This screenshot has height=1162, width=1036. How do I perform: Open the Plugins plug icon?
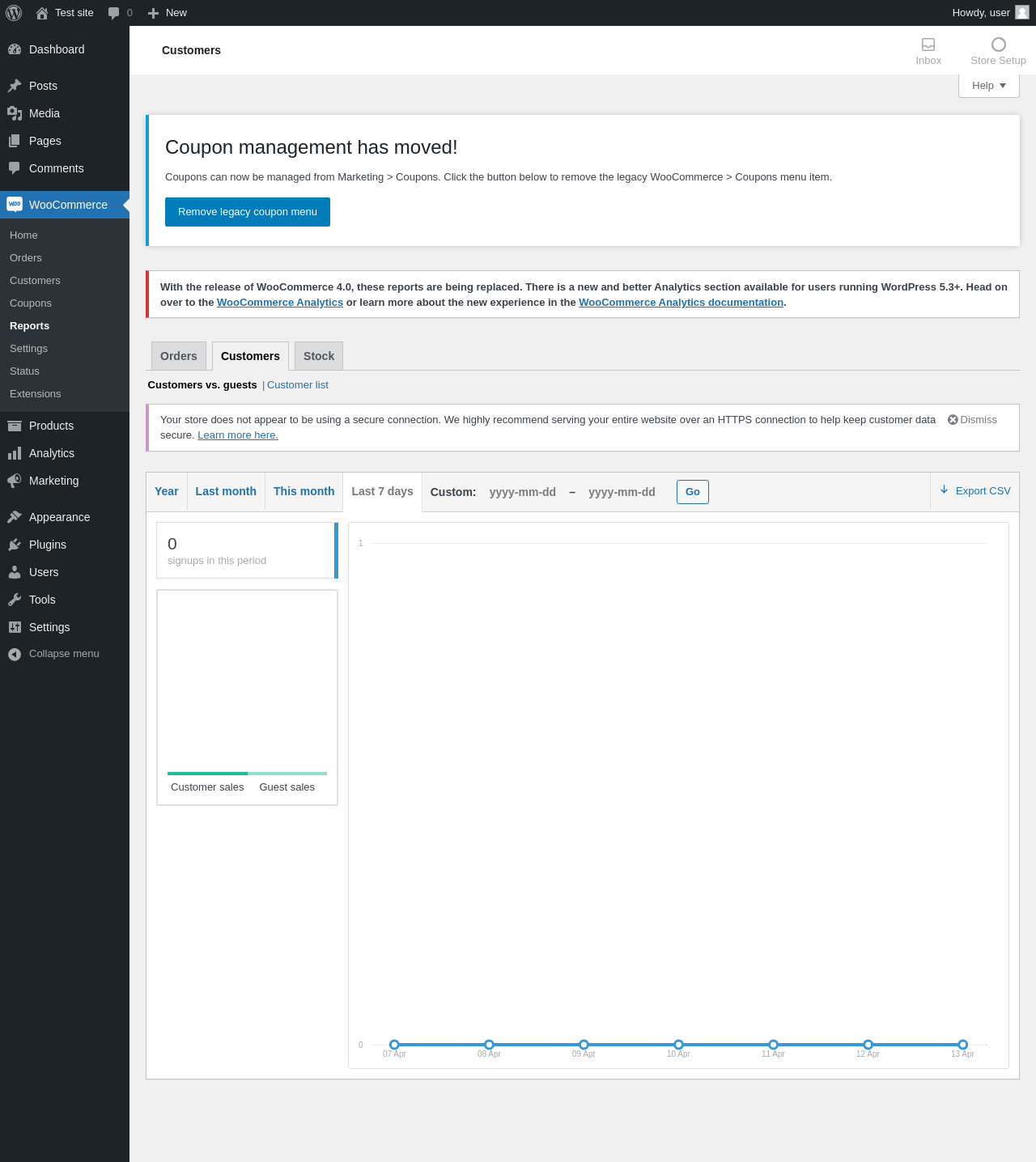click(15, 545)
